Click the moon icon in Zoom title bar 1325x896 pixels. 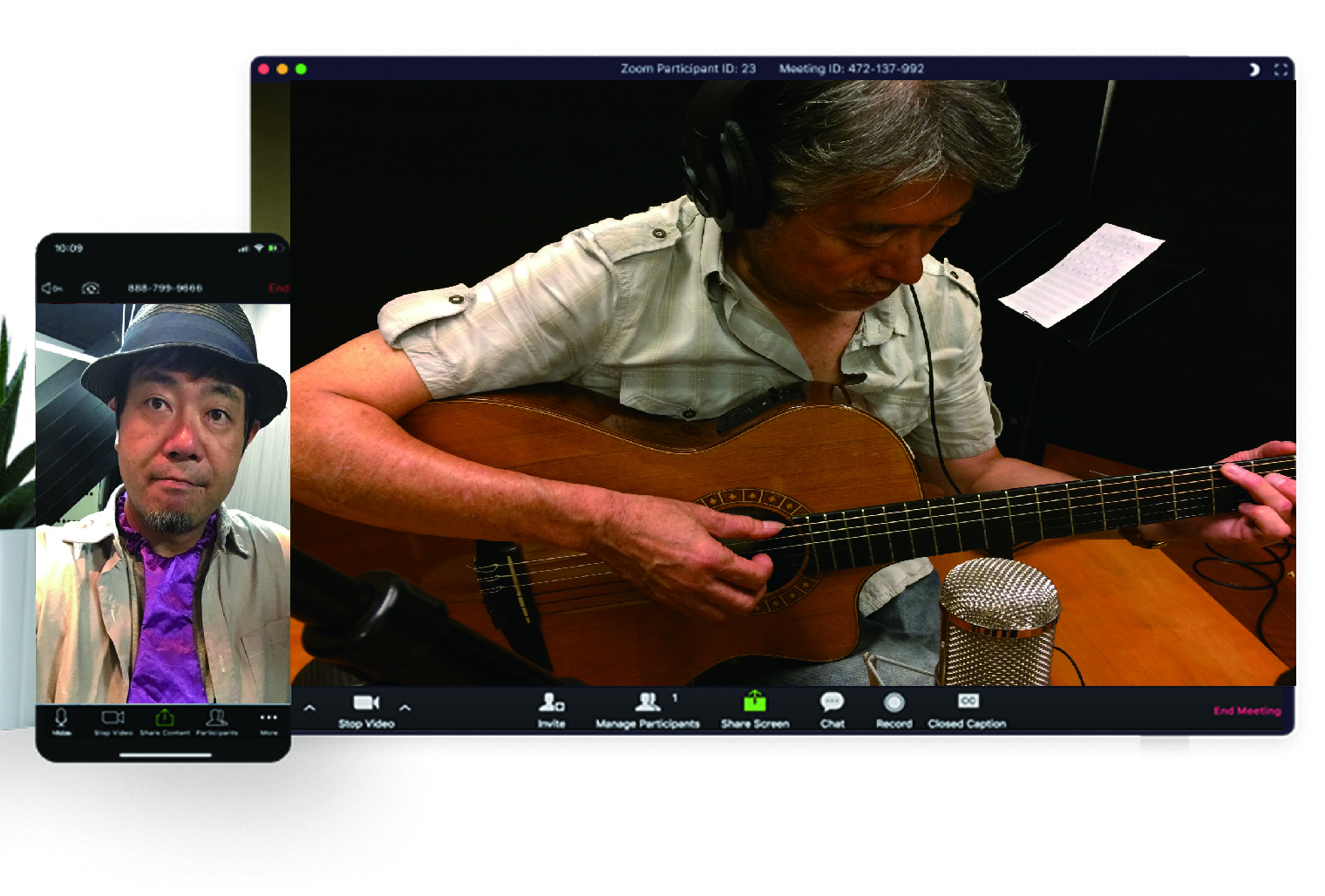click(1254, 69)
